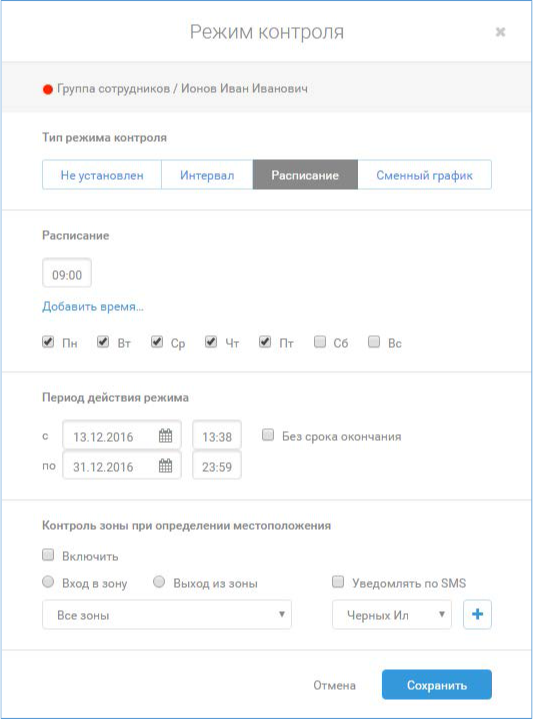Enable the Сб weekday checkbox
Screen dimensions: 533x719
pos(320,342)
